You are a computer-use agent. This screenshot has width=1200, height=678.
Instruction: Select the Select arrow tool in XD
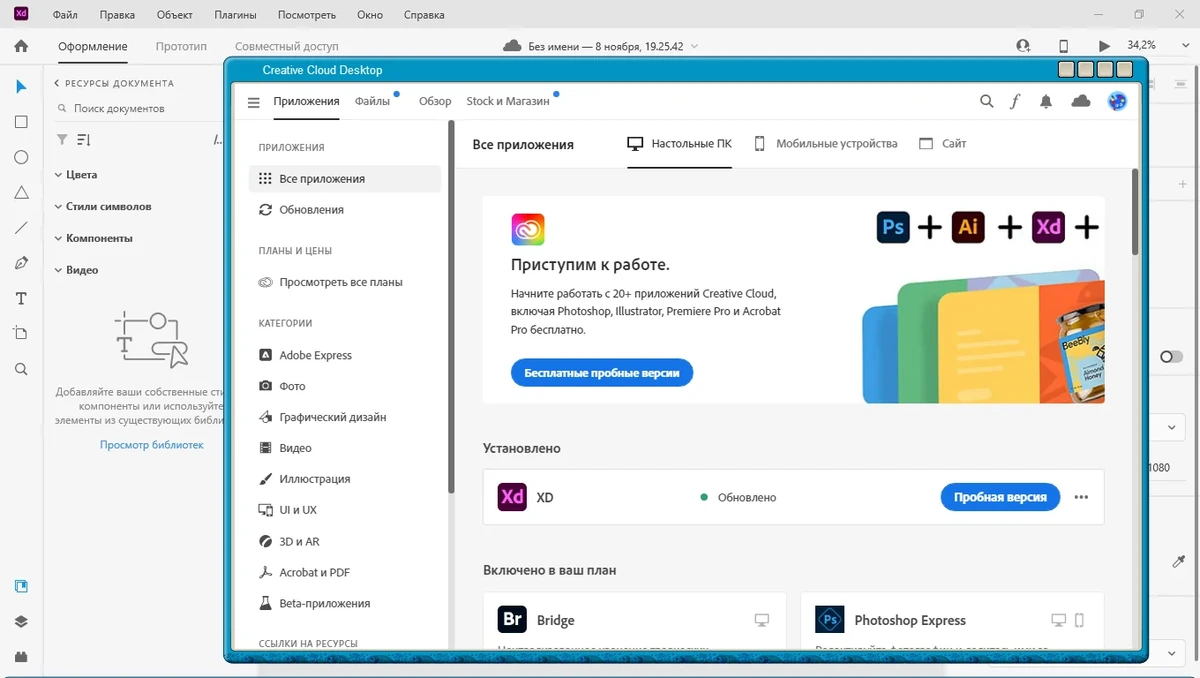coord(21,87)
